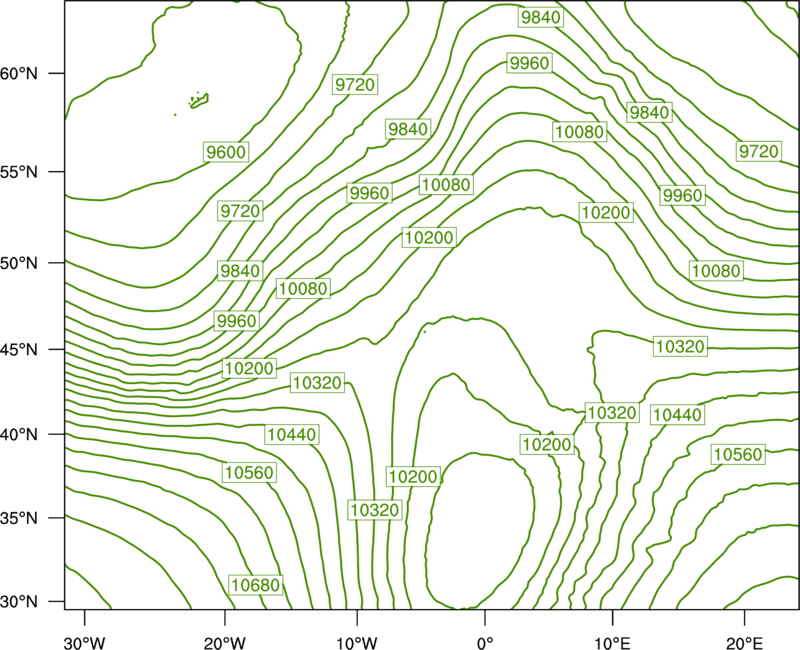Click the 9720 label near 59°N 10°W
The image size is (800, 650).
point(355,84)
